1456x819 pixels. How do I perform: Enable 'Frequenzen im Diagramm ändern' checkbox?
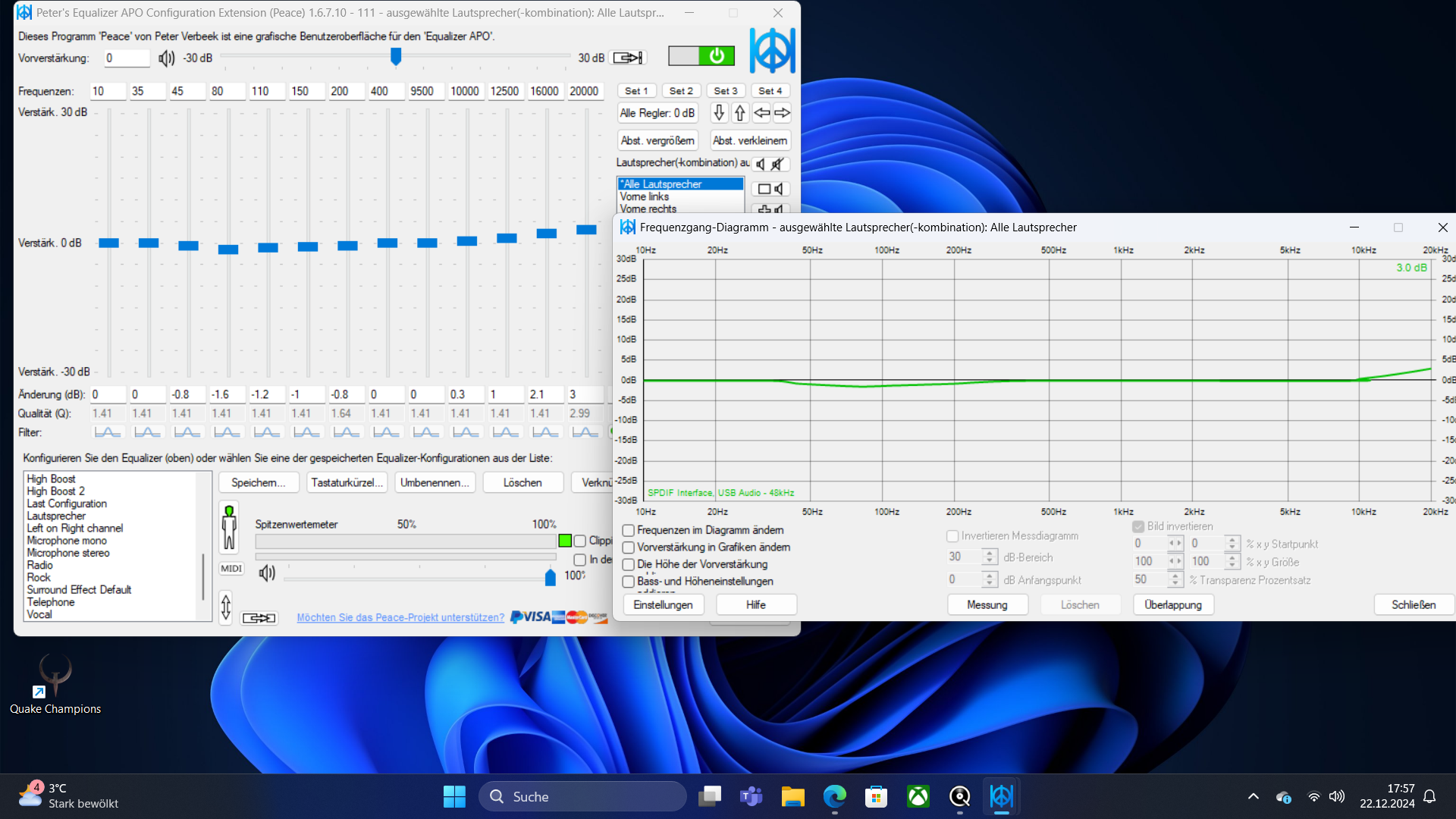pyautogui.click(x=629, y=531)
